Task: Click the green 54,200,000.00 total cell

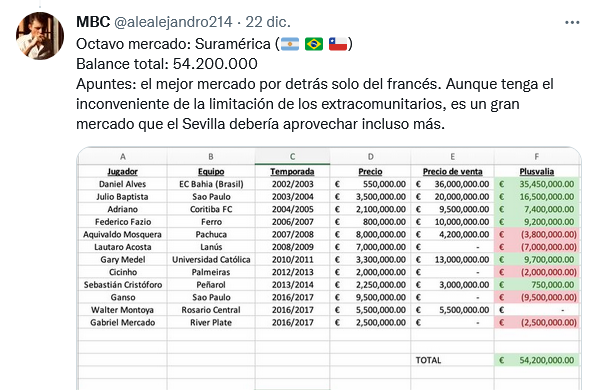Action: [x=537, y=360]
